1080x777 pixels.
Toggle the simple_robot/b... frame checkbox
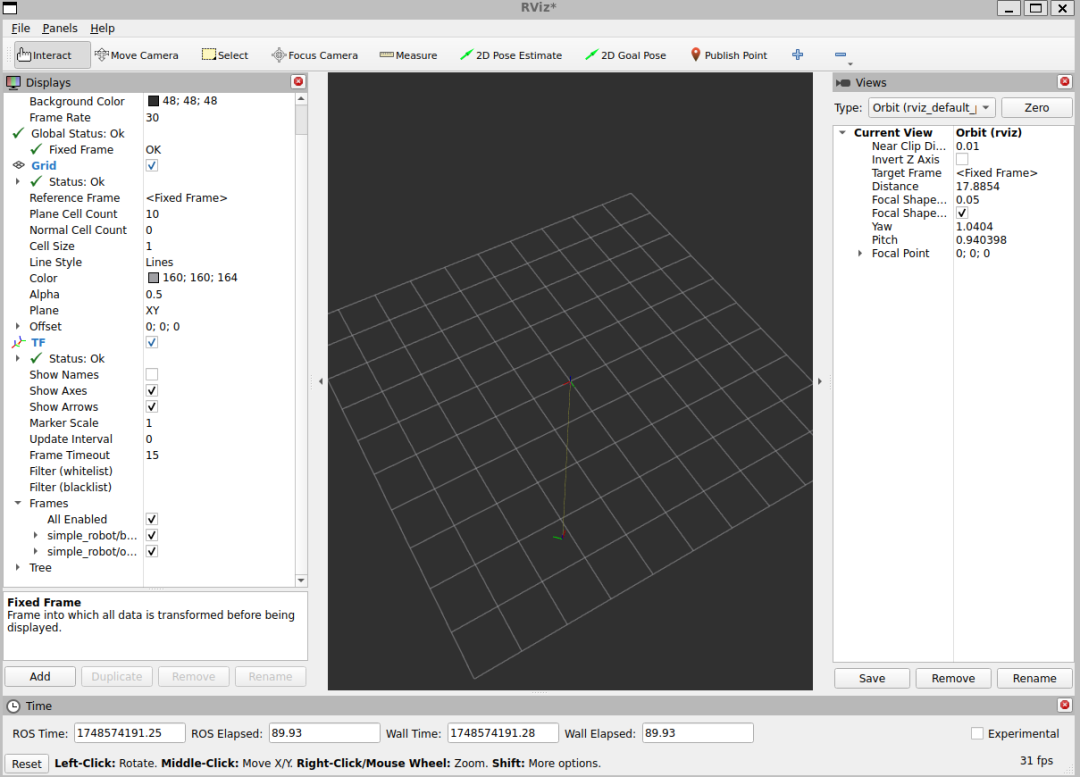[x=152, y=535]
